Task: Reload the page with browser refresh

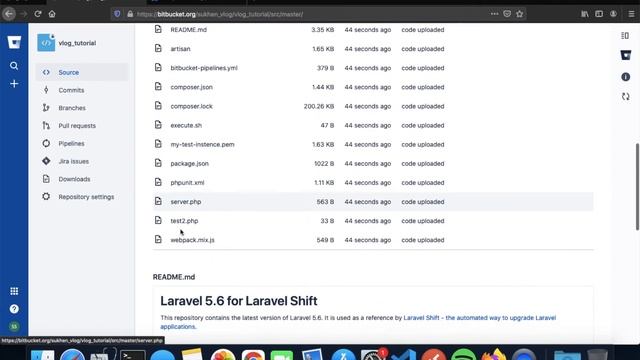Action: [38, 14]
